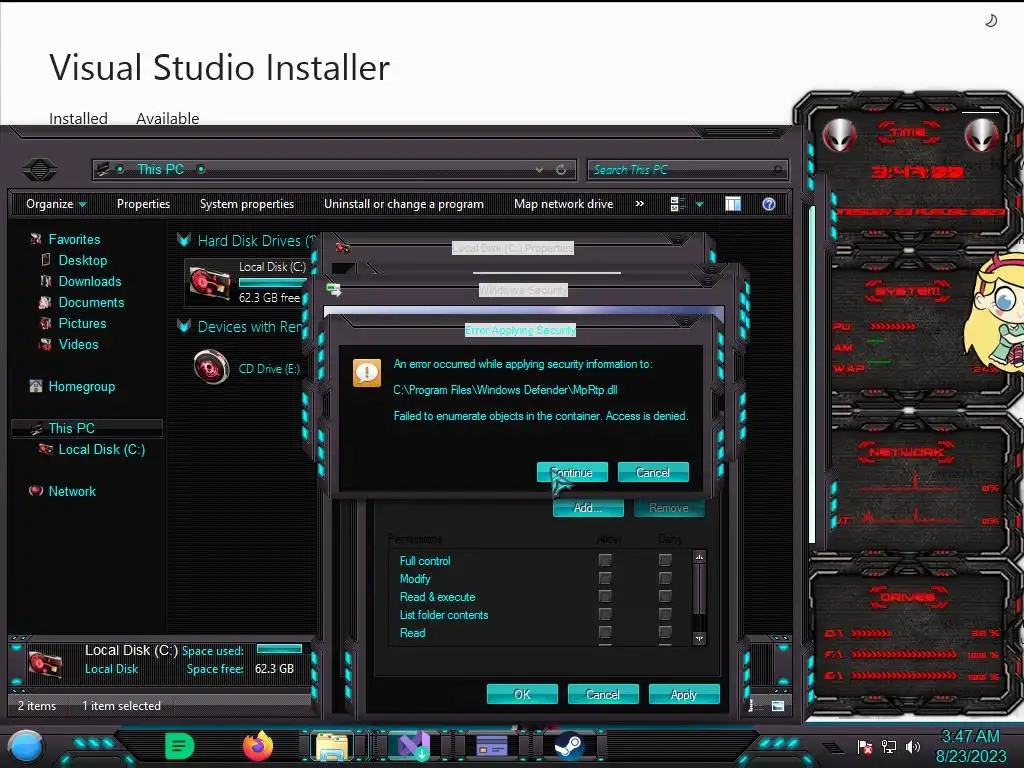Open Firefox from the taskbar
The image size is (1024, 768).
coord(258,746)
